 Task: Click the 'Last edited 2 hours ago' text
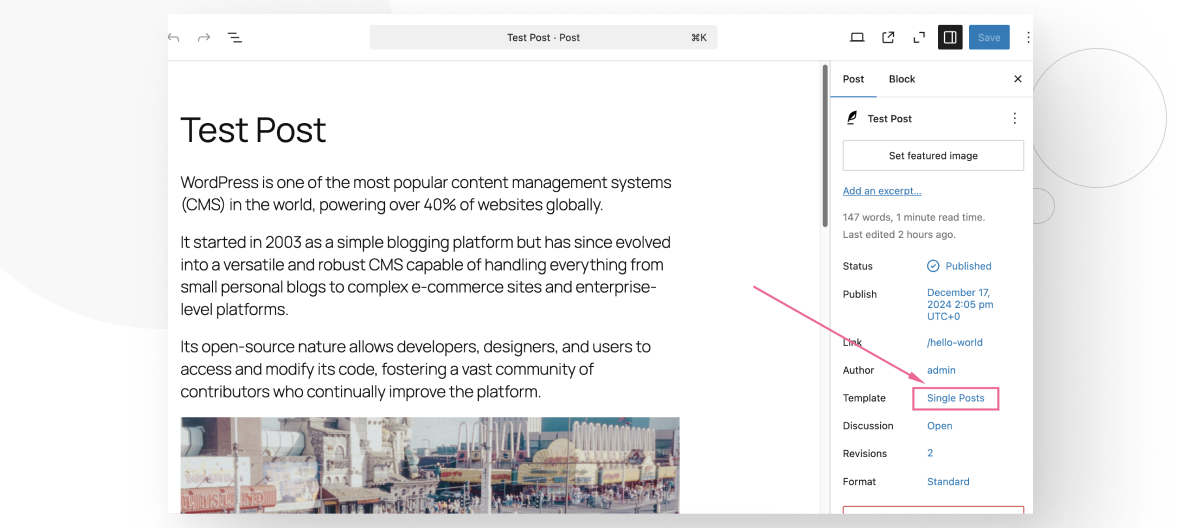tap(899, 235)
